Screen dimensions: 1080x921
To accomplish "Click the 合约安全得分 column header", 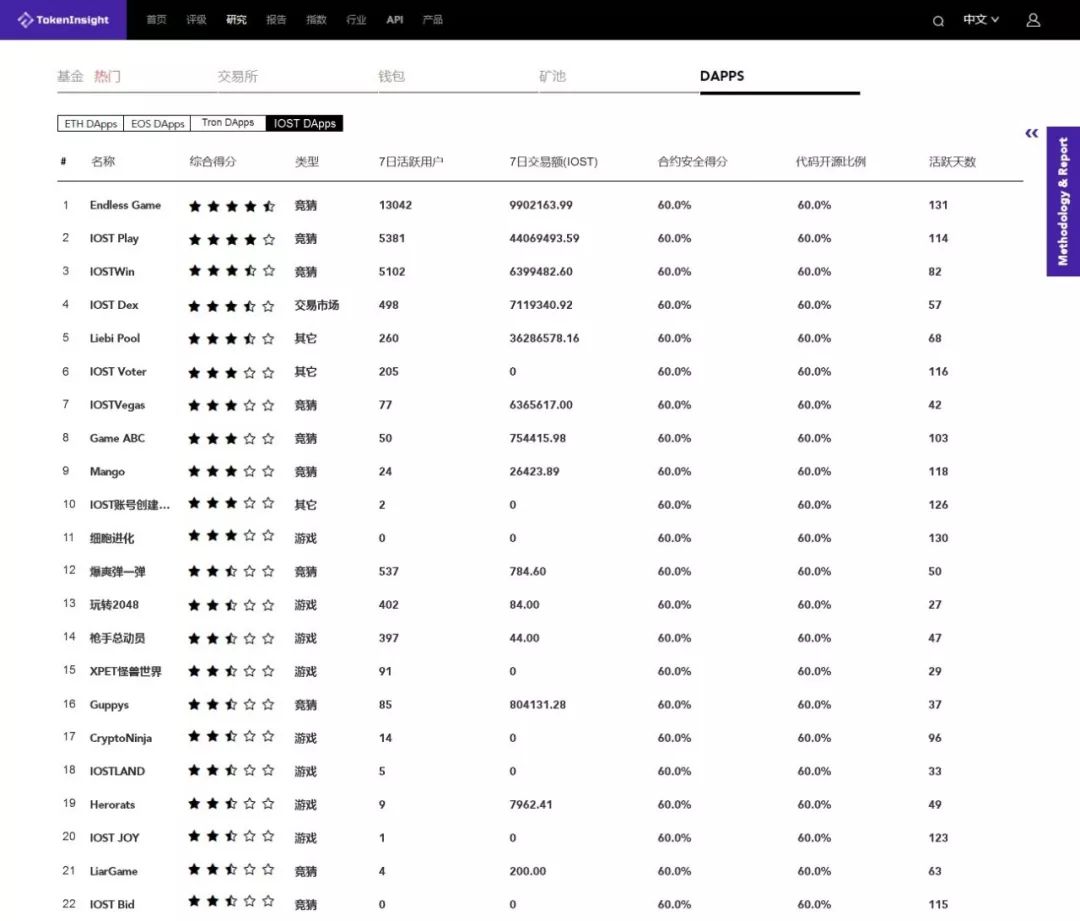I will (692, 161).
